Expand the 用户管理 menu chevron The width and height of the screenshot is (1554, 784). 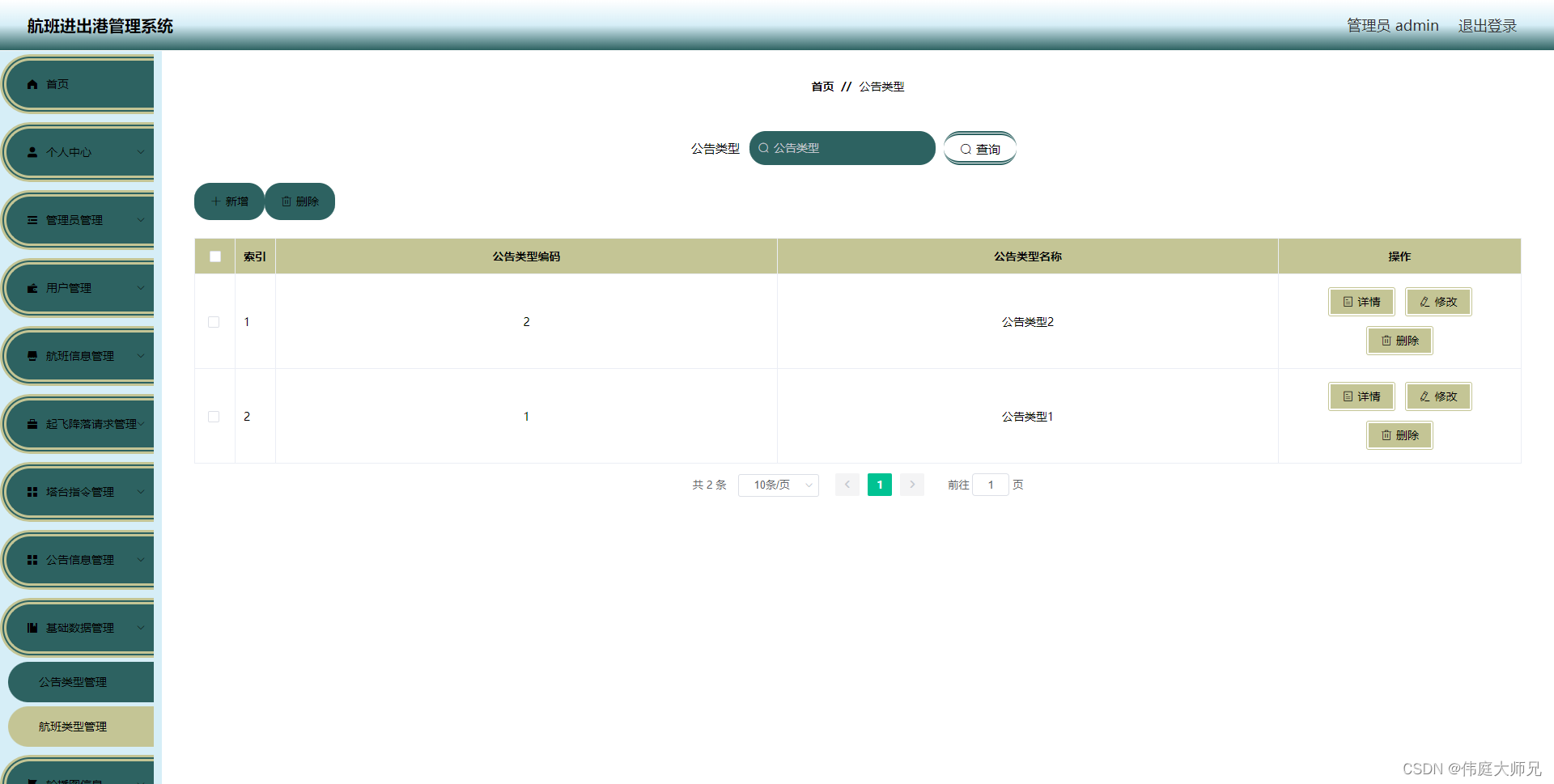tap(141, 288)
